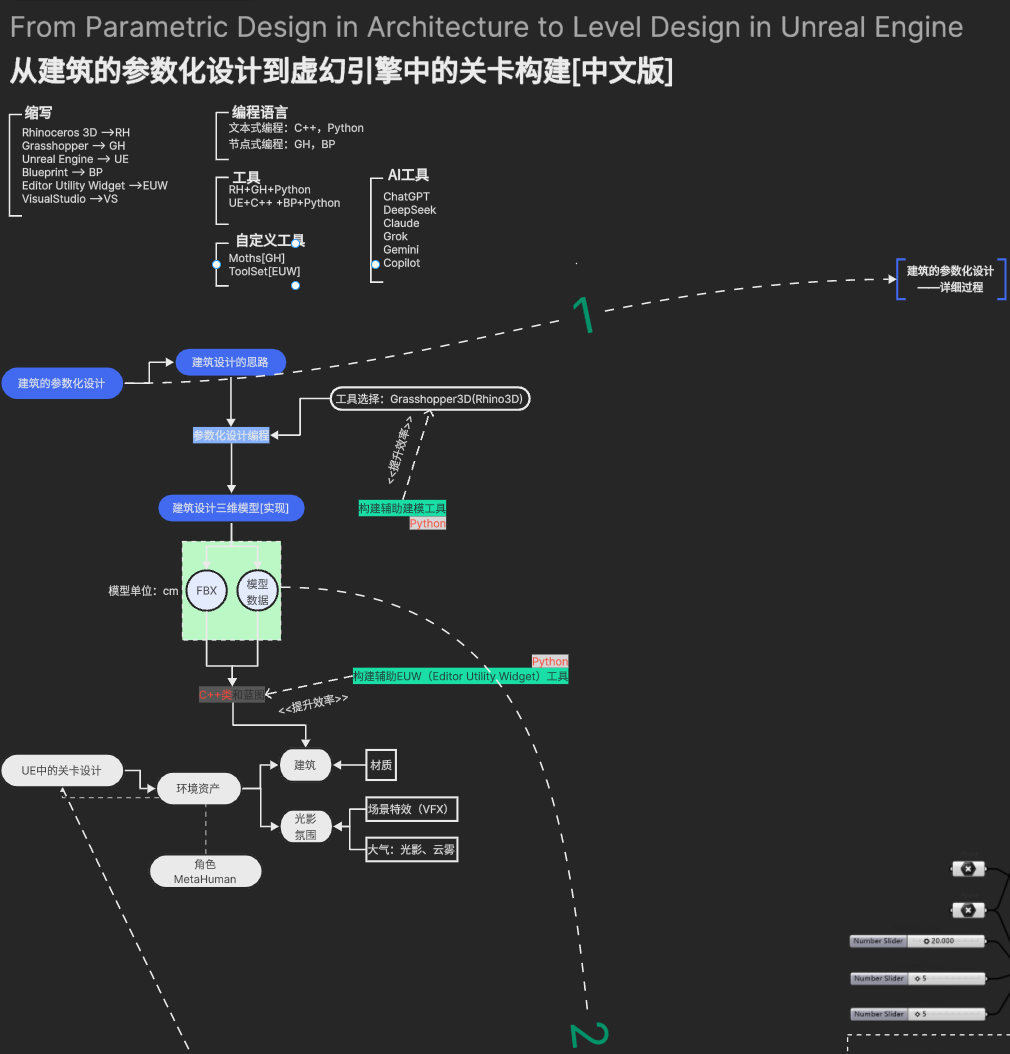Viewport: 1010px width, 1054px height.
Task: Select the UE中的关卡设计 node
Action: tap(62, 770)
